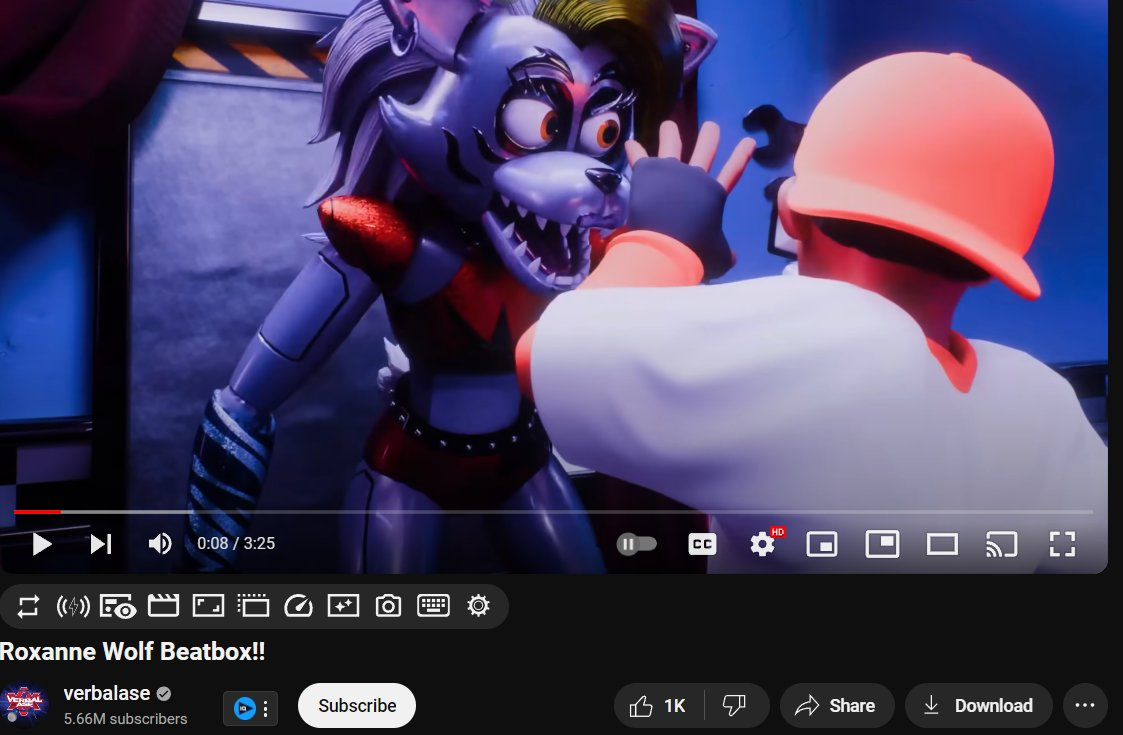Open keyboard shortcuts icon

[433, 606]
